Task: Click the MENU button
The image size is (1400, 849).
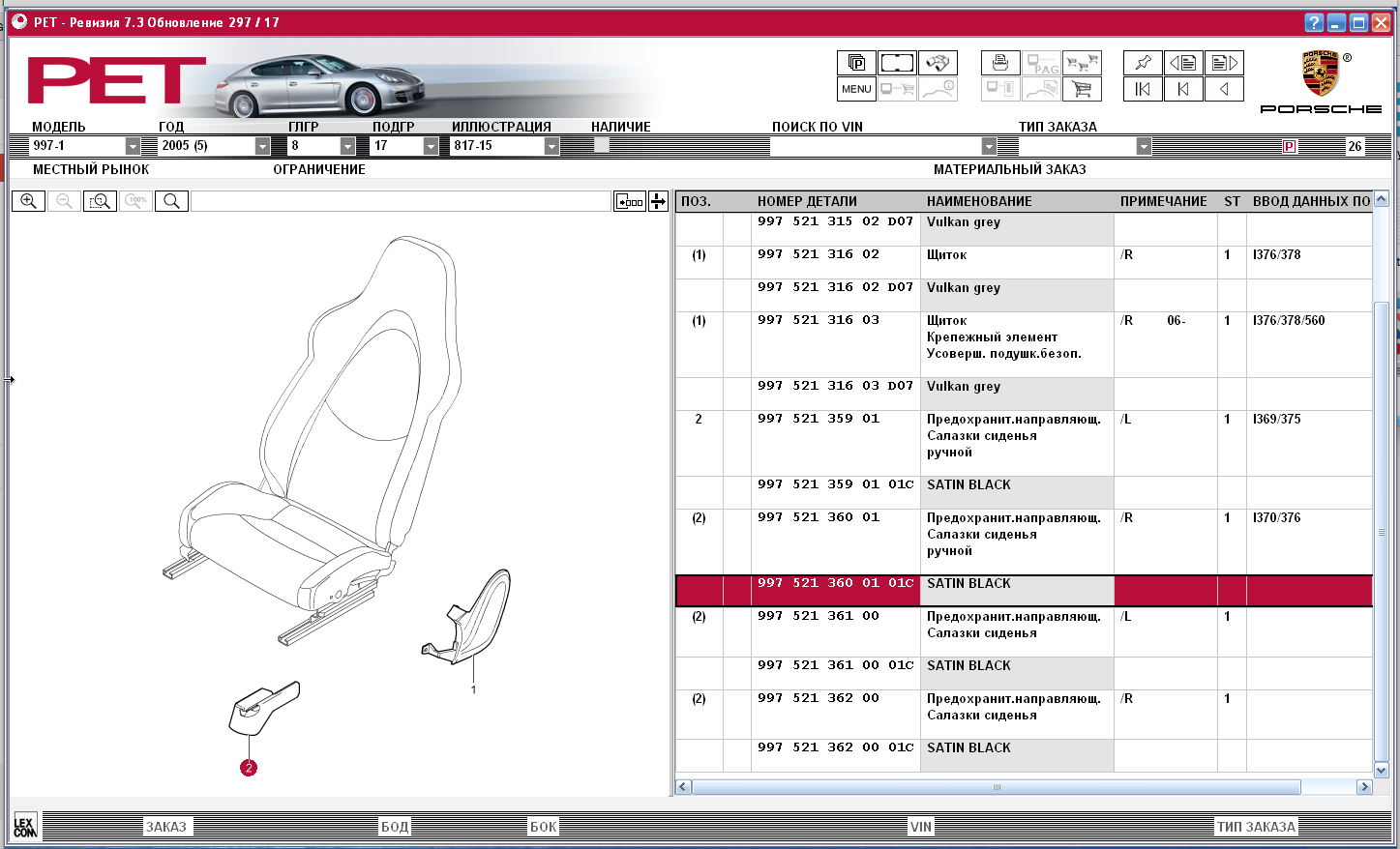Action: 856,89
